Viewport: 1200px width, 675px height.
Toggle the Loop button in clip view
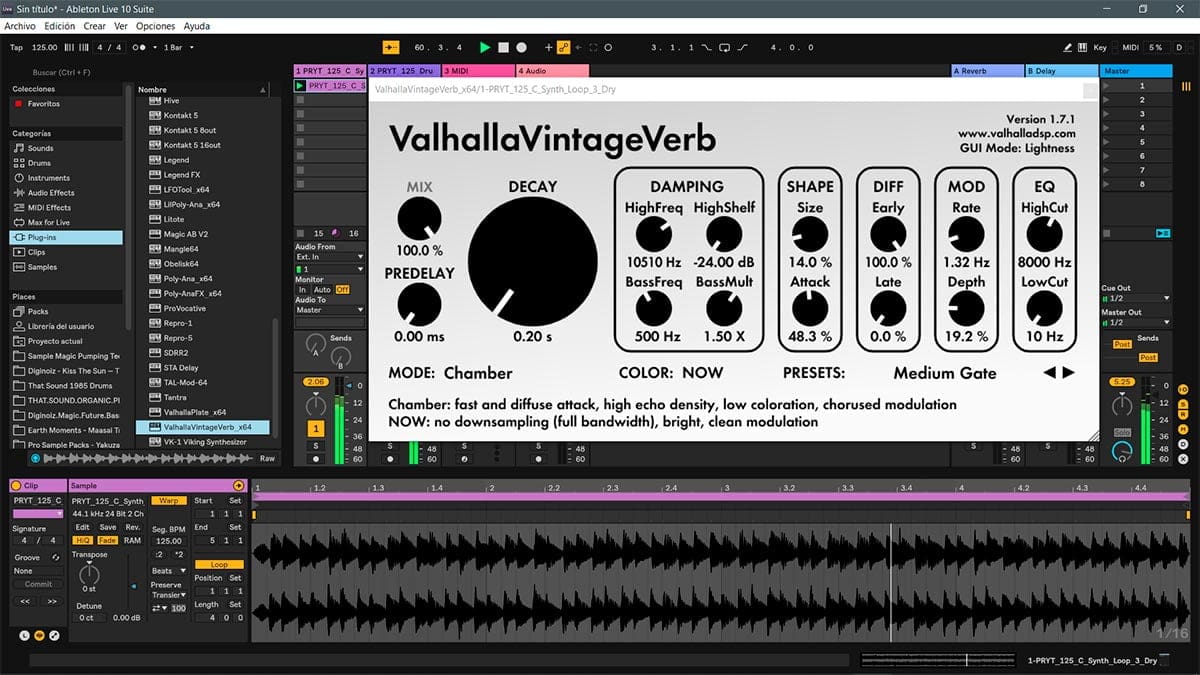tap(219, 565)
